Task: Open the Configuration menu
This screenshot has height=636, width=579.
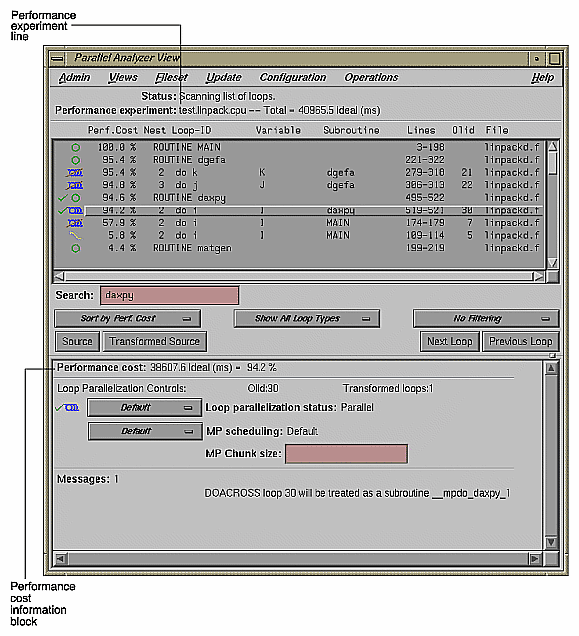Action: [293, 77]
